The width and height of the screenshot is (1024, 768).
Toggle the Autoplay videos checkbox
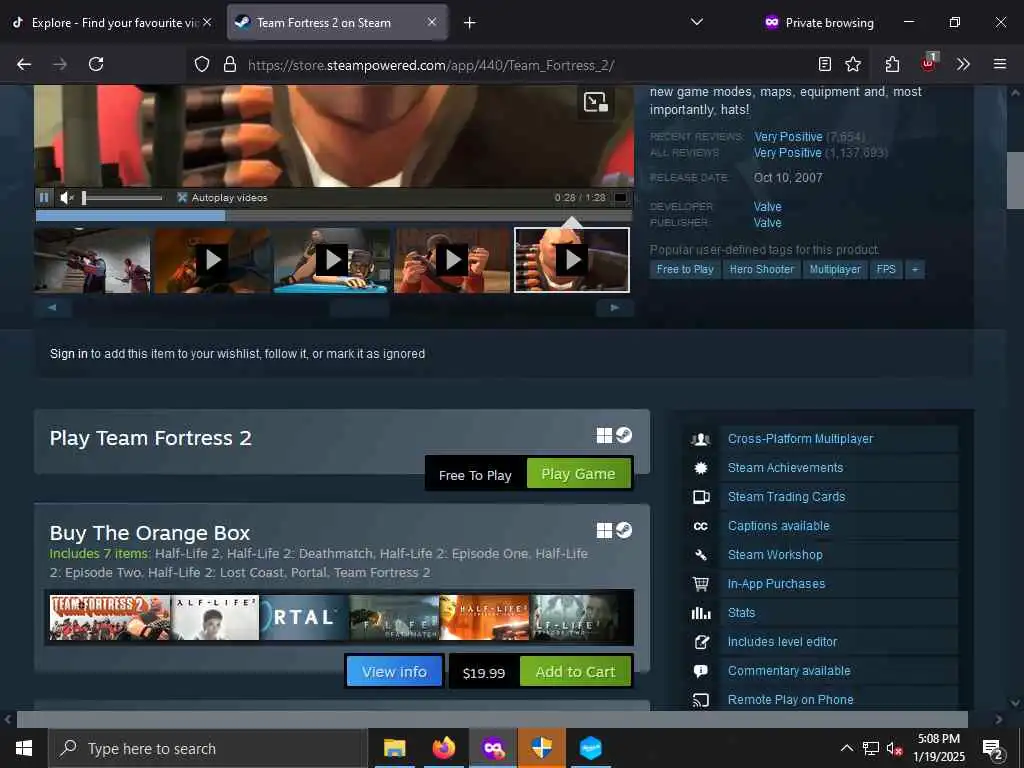182,197
